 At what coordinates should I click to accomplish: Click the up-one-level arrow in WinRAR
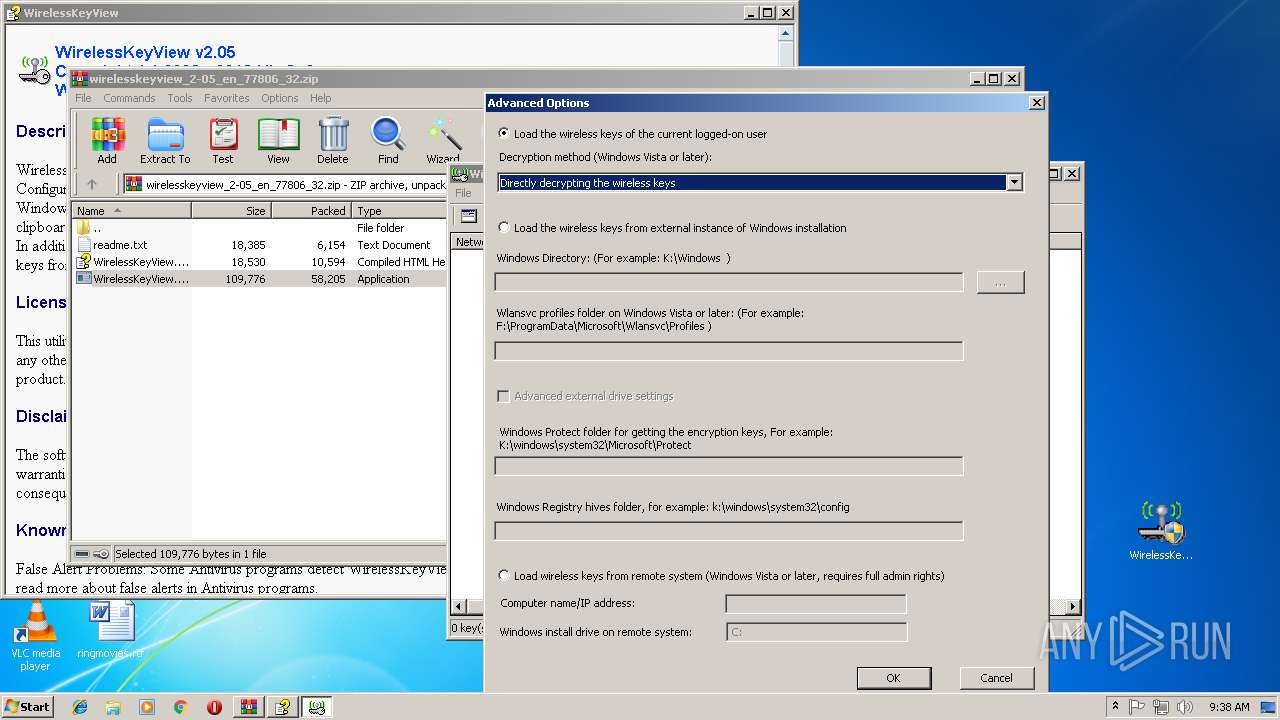(x=92, y=184)
